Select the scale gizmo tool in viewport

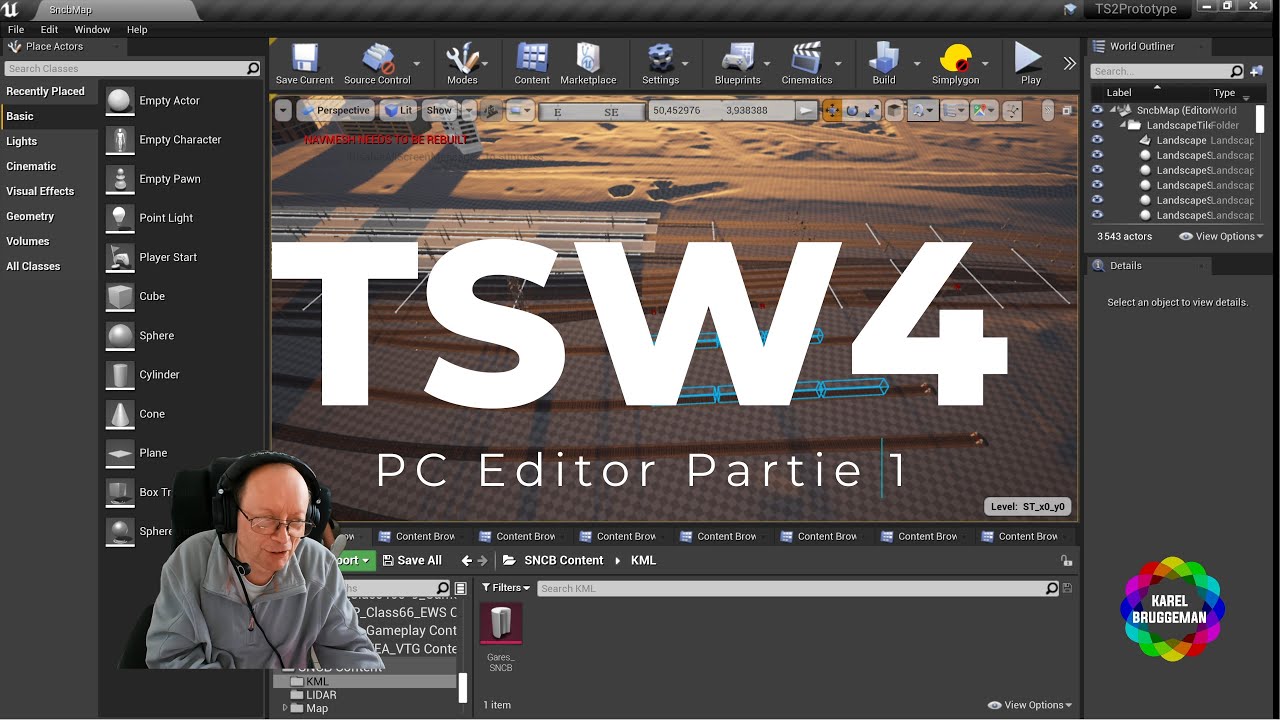[x=872, y=111]
